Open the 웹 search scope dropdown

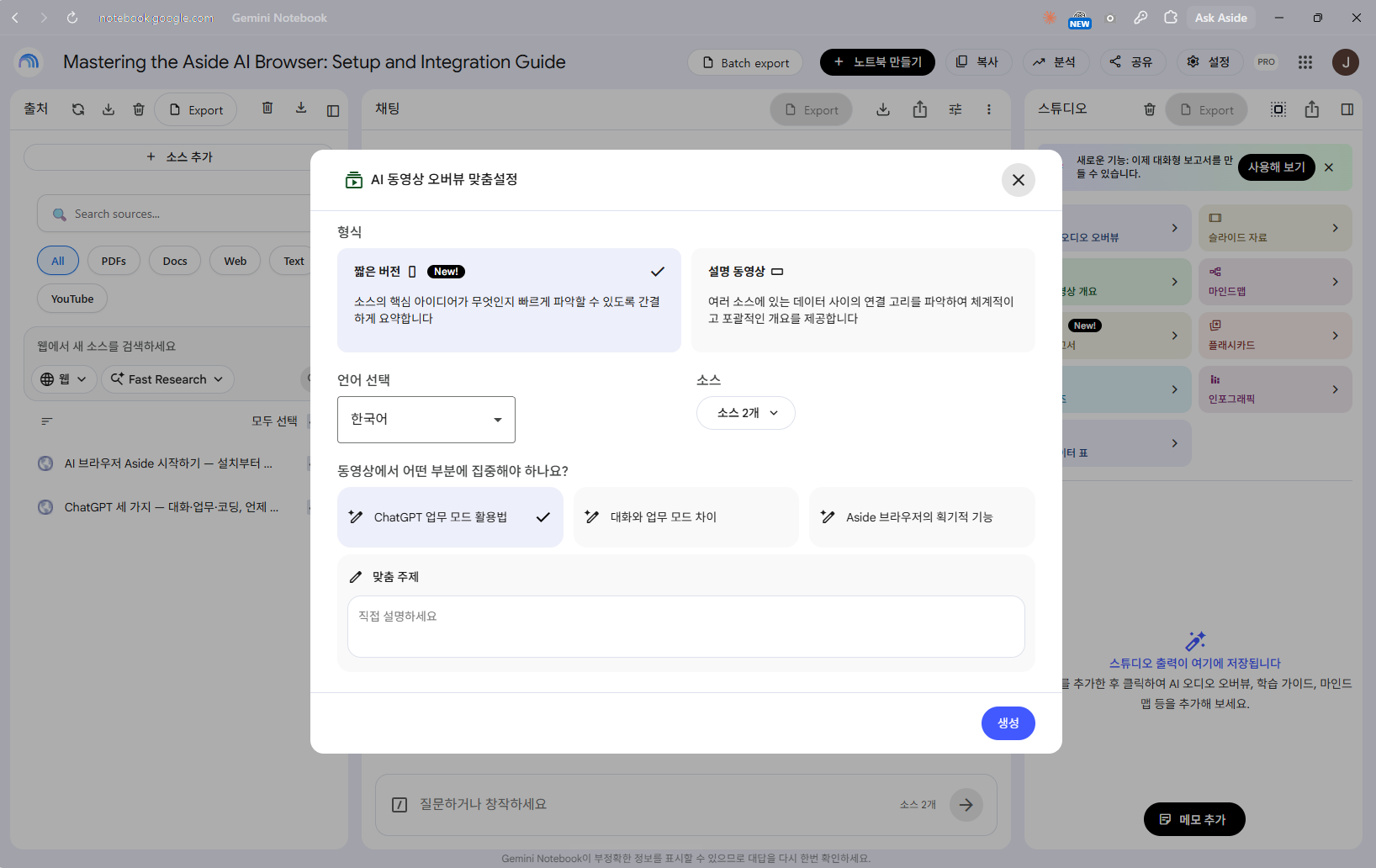coord(64,379)
